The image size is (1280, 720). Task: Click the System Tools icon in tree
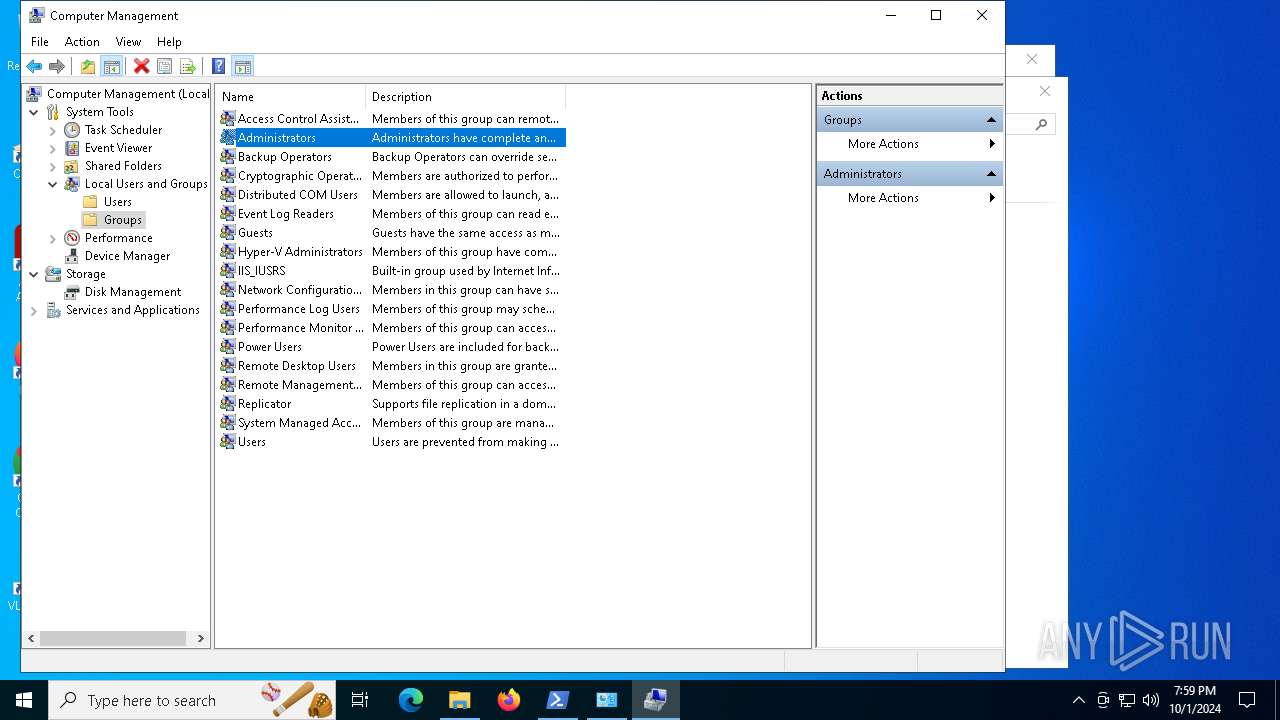(x=53, y=112)
